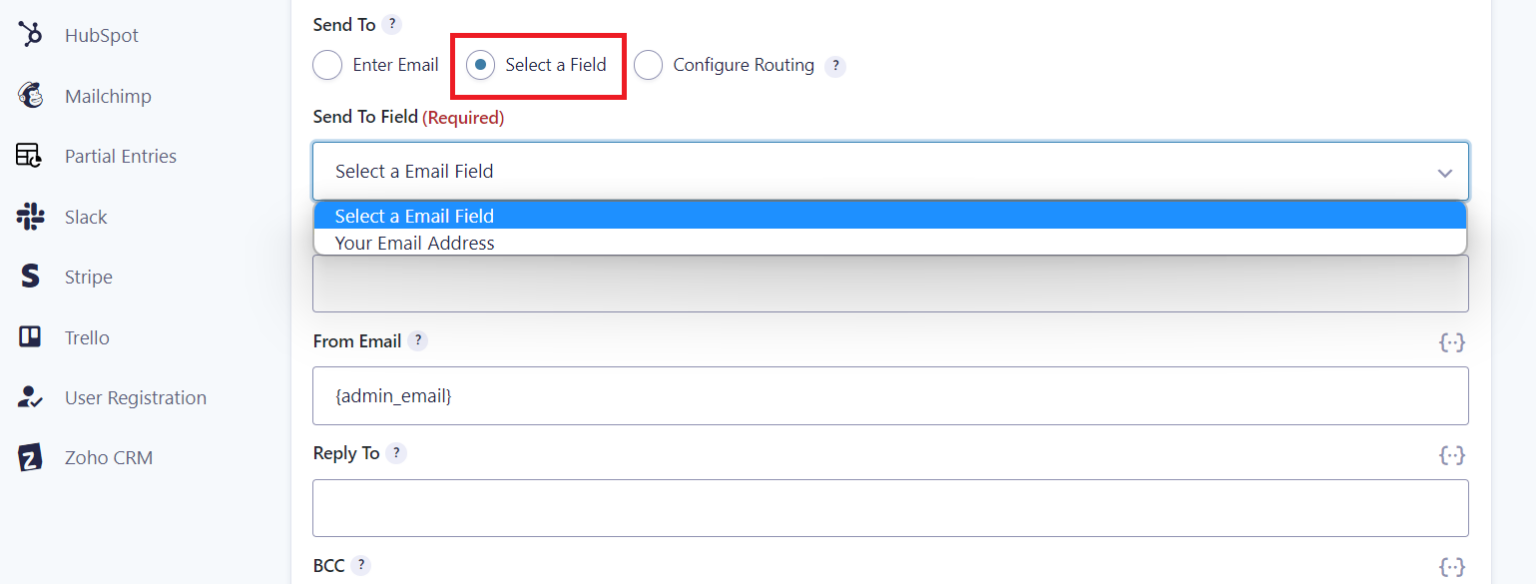Click inside the Reply To input field
This screenshot has height=584, width=1536.
tap(890, 507)
